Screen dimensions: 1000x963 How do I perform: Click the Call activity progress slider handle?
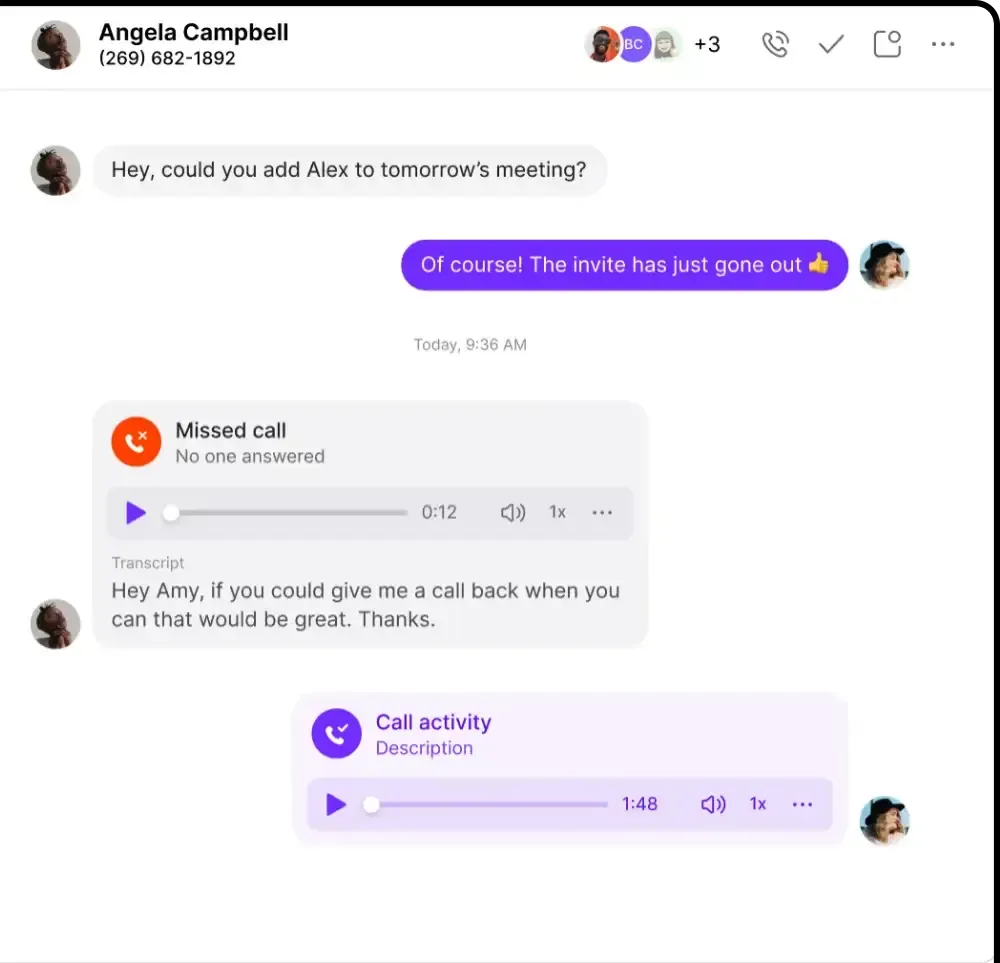371,805
